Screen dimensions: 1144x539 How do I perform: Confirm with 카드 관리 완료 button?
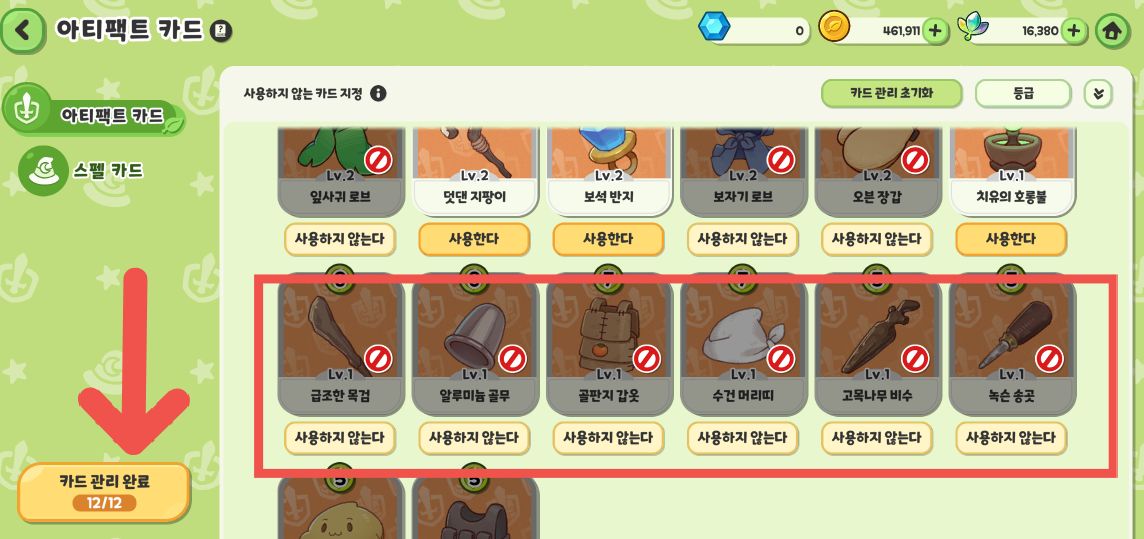click(104, 492)
